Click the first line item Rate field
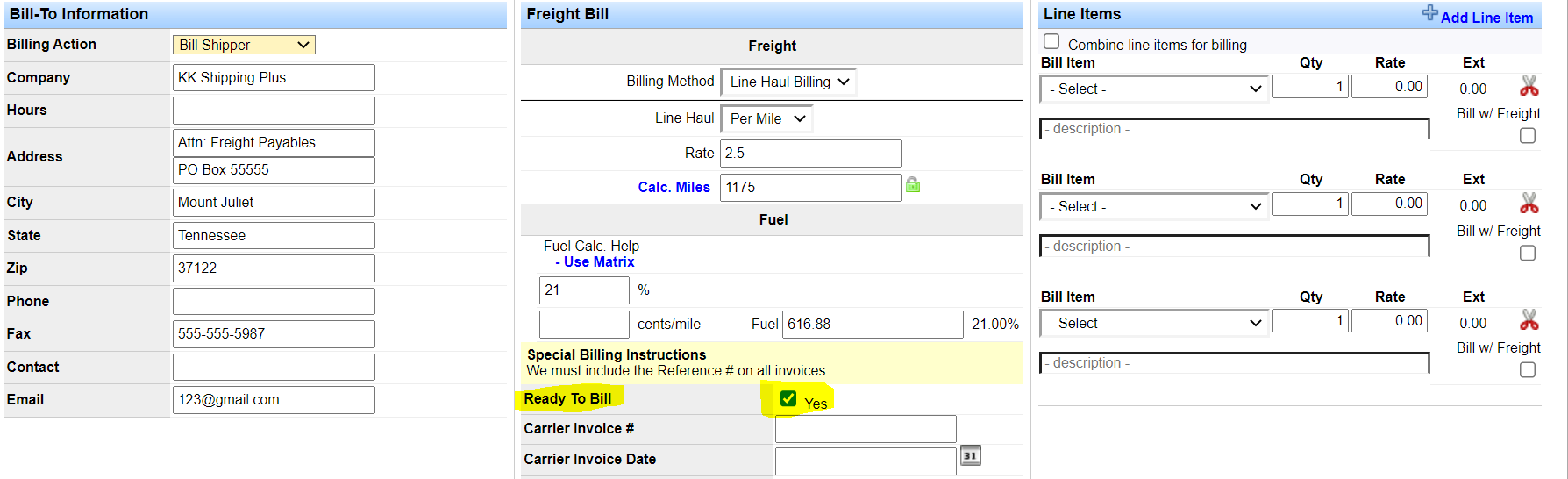The width and height of the screenshot is (1568, 479). click(x=1390, y=86)
